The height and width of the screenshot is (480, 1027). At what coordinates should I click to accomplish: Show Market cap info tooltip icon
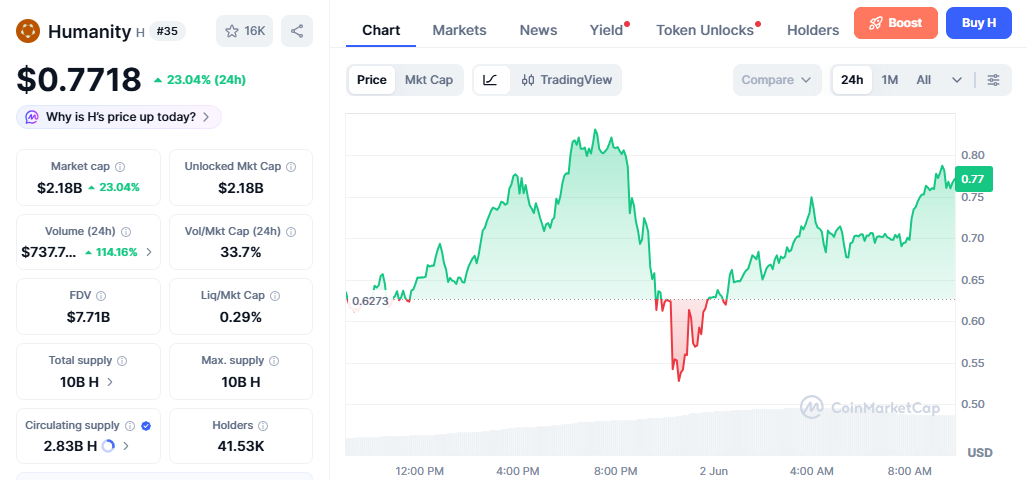(x=121, y=167)
